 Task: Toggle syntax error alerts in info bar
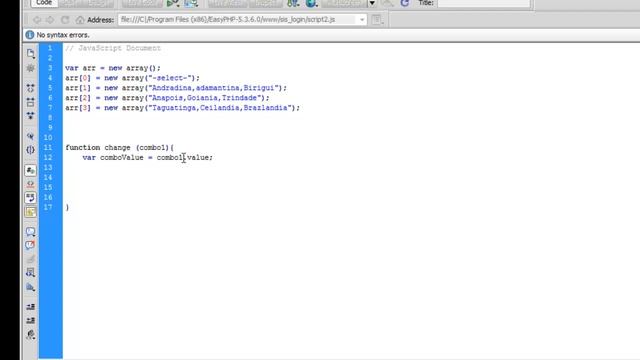[31, 212]
